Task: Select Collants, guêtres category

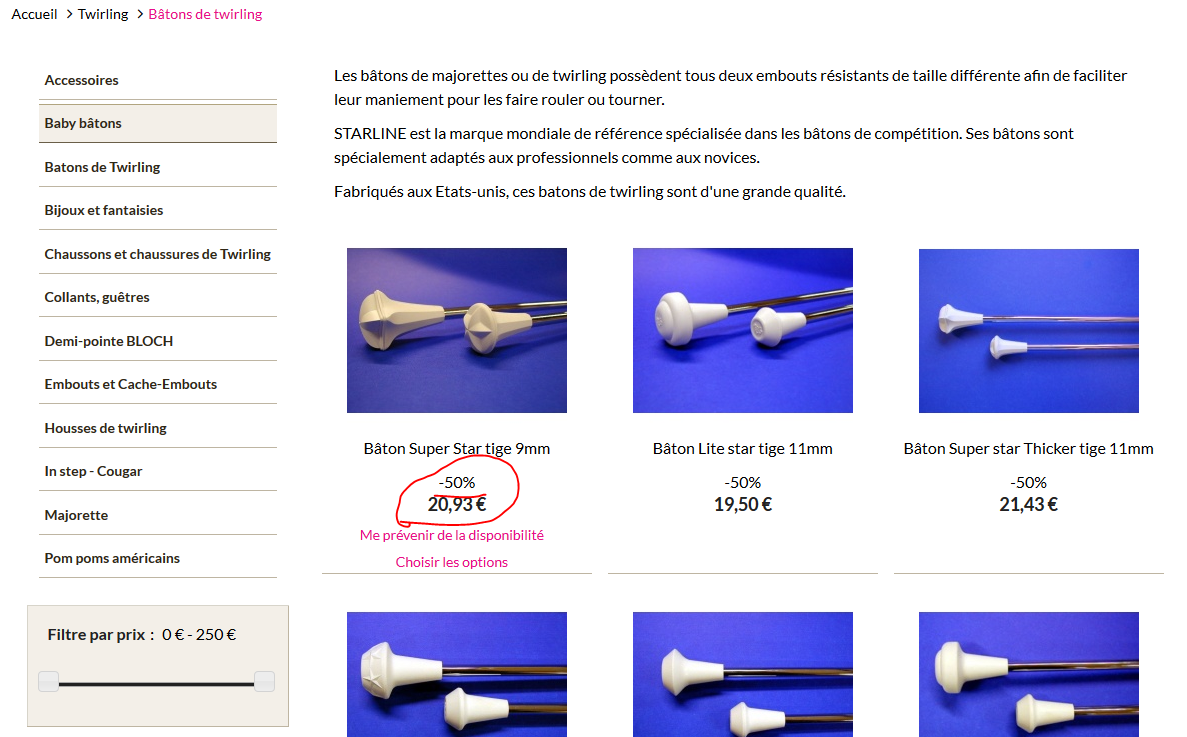Action: coord(97,297)
